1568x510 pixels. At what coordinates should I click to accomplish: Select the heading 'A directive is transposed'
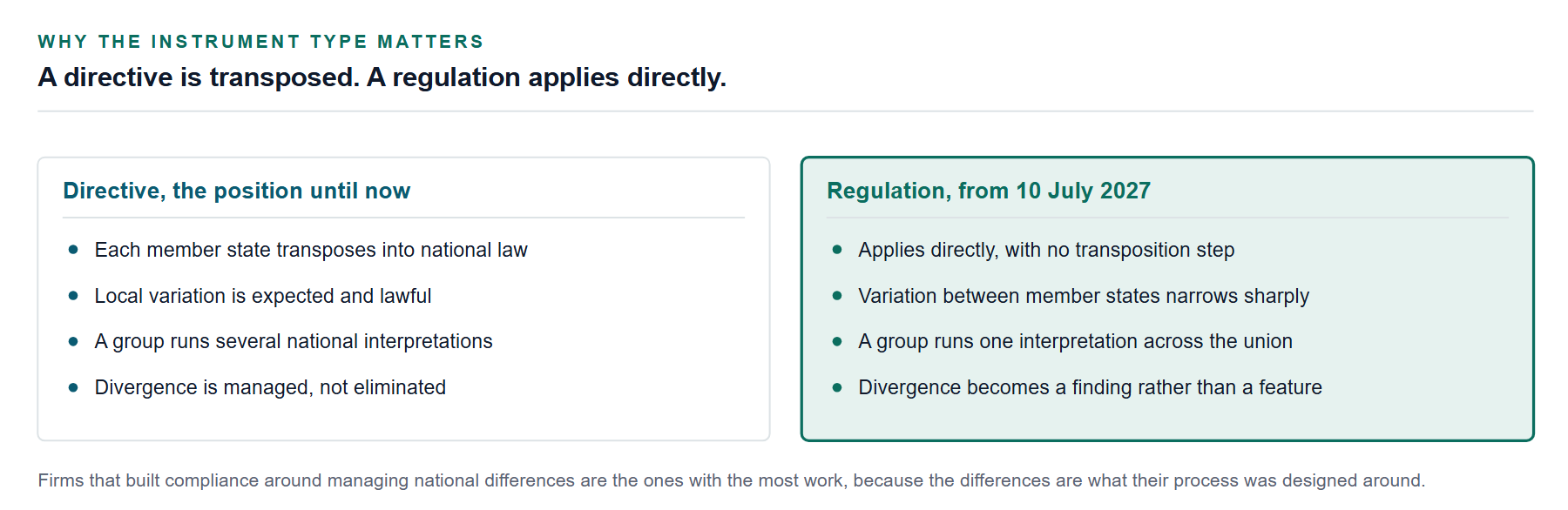[199, 77]
